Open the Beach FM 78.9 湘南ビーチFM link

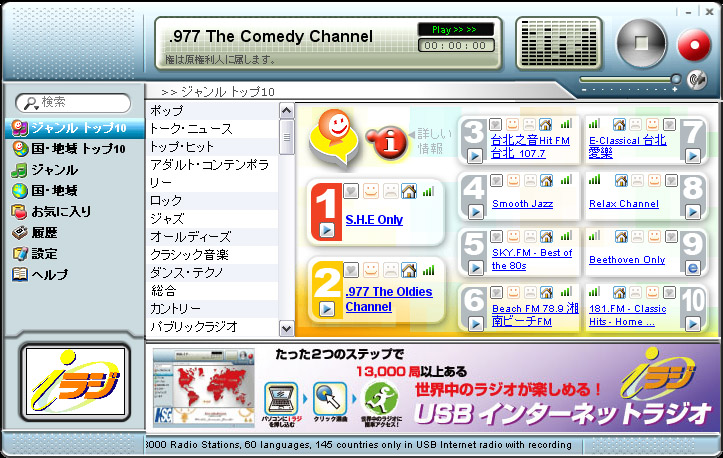coord(535,315)
